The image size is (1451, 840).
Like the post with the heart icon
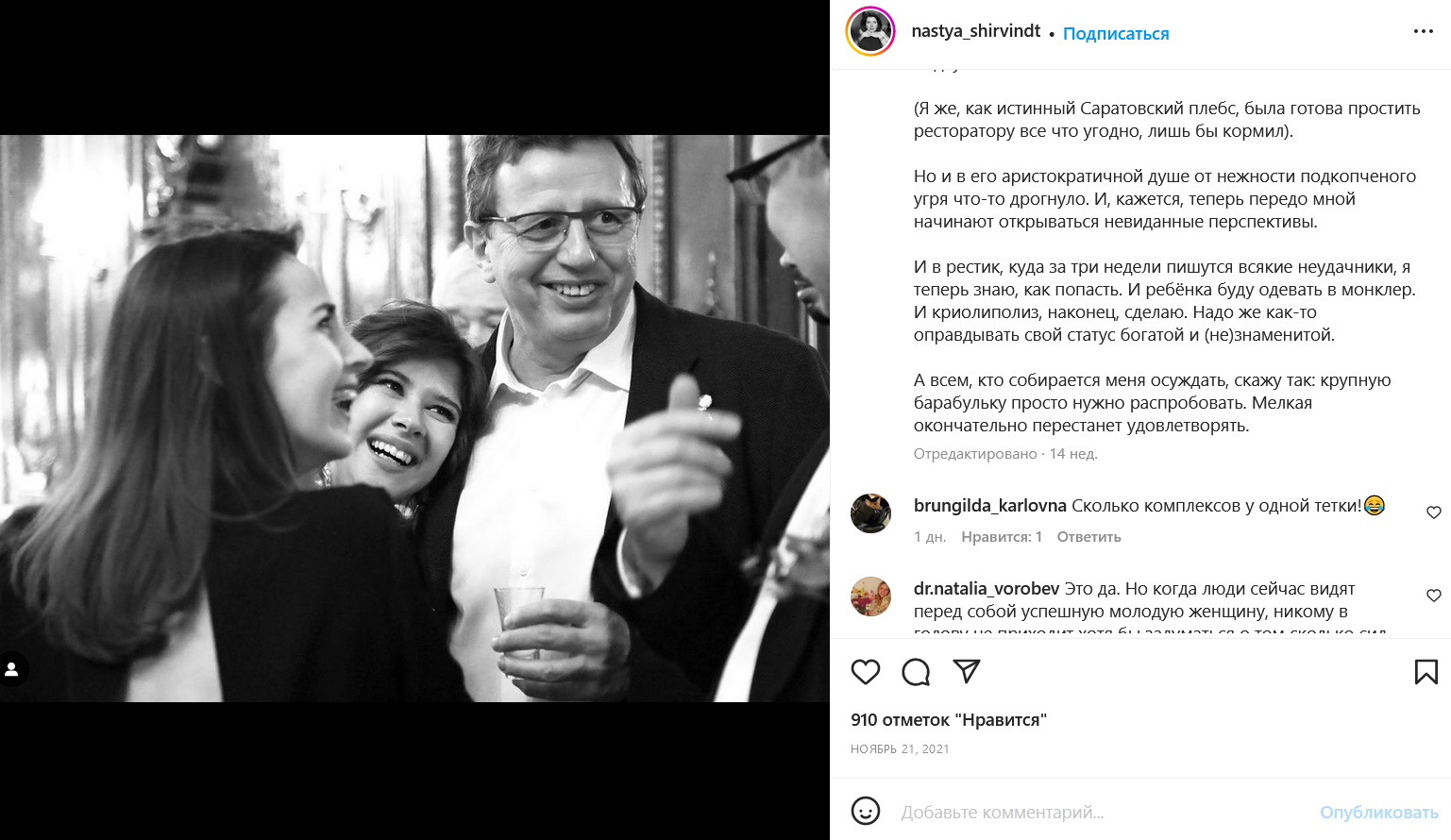[865, 672]
